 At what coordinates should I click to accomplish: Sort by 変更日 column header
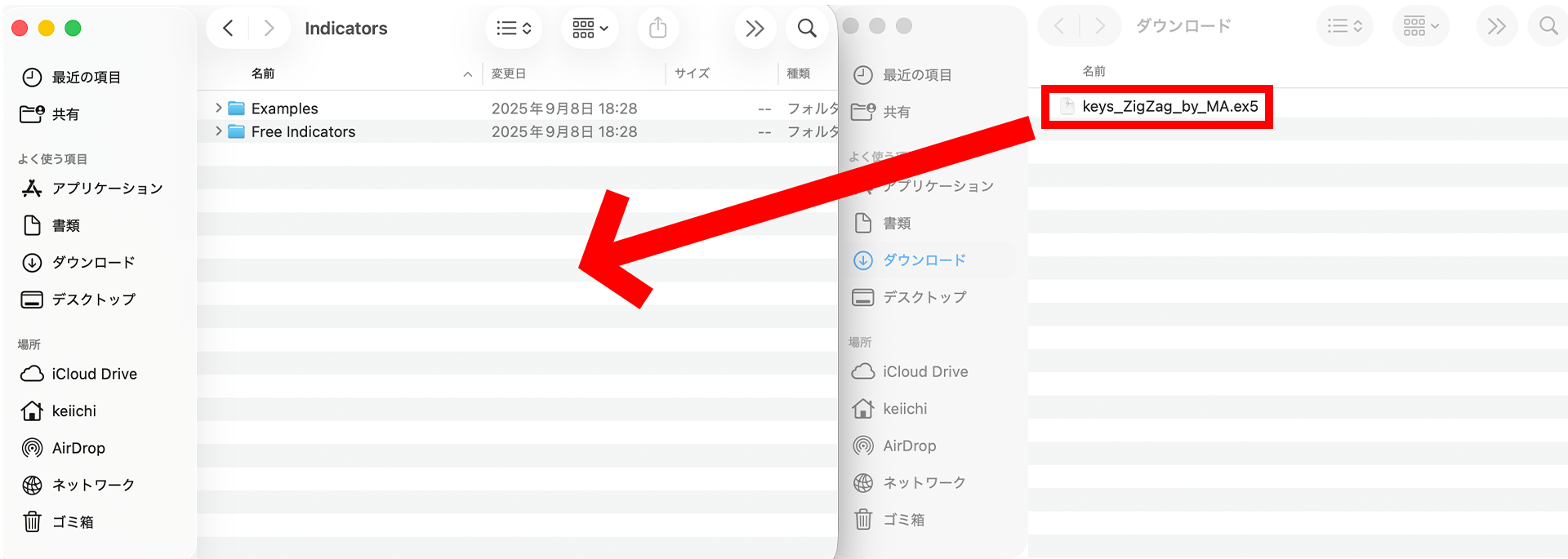[x=508, y=73]
